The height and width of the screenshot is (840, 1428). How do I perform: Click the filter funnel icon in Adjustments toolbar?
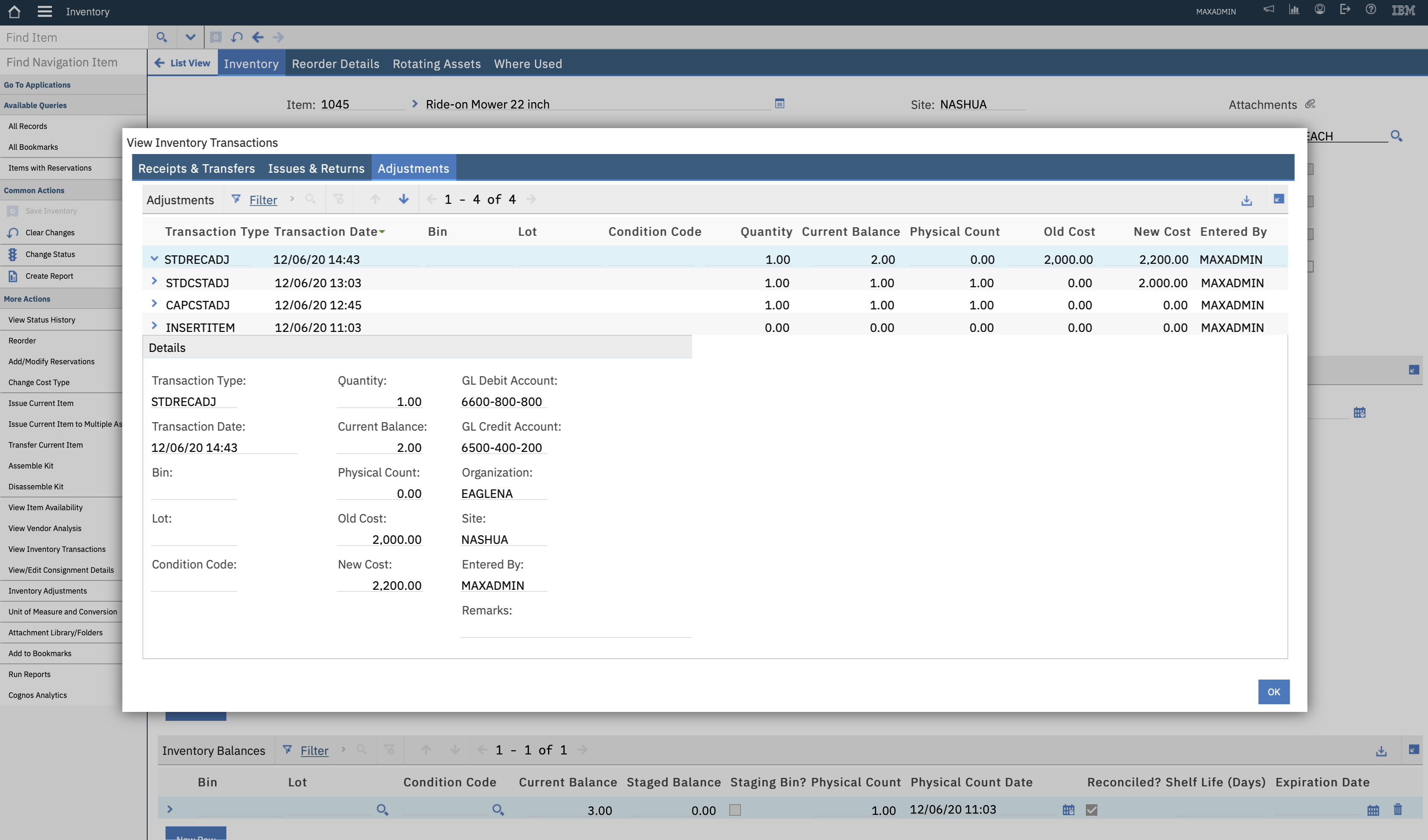pyautogui.click(x=236, y=199)
